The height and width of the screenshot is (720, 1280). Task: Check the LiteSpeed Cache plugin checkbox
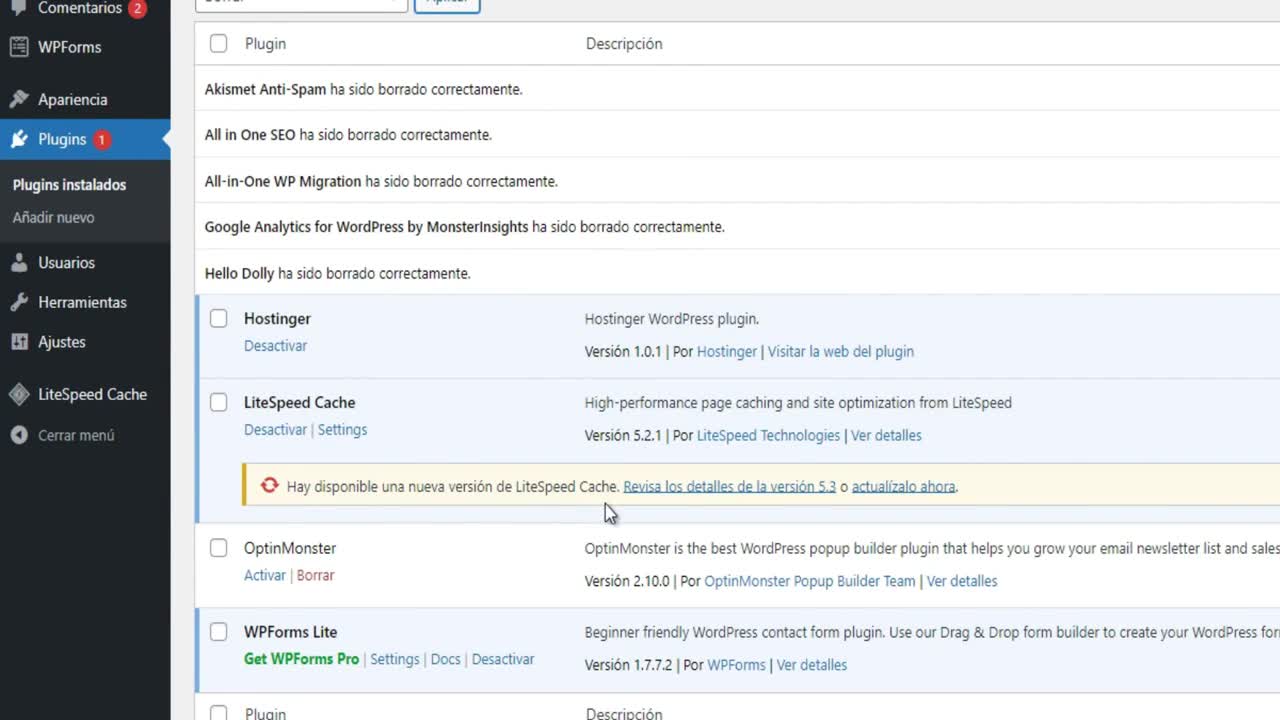[218, 402]
